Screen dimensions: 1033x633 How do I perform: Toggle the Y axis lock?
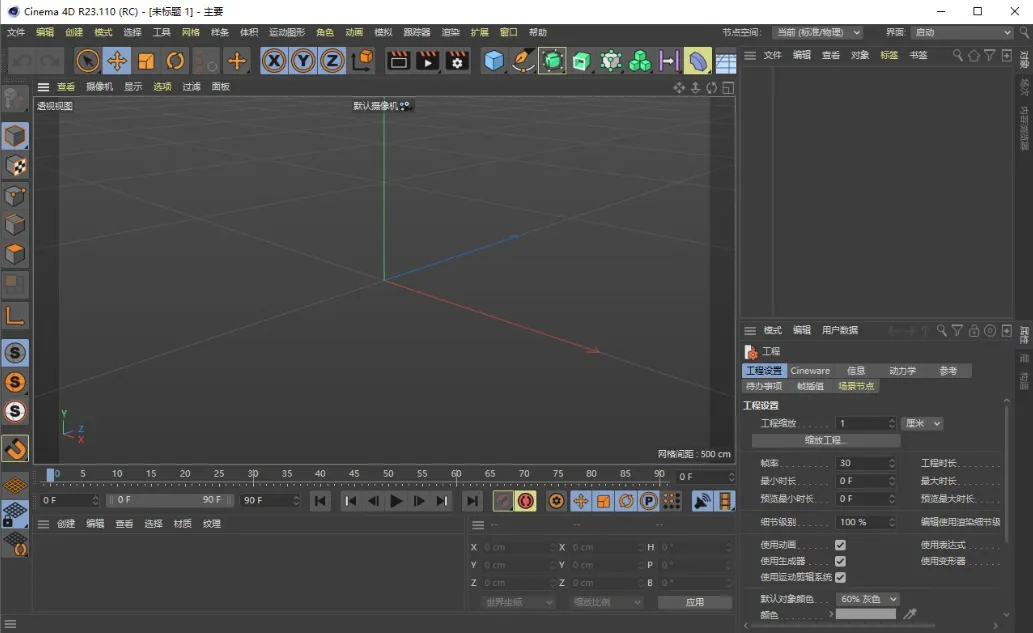(303, 61)
